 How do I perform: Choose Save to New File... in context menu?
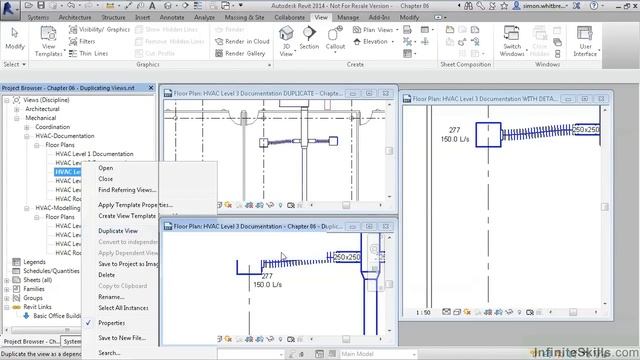tap(122, 338)
